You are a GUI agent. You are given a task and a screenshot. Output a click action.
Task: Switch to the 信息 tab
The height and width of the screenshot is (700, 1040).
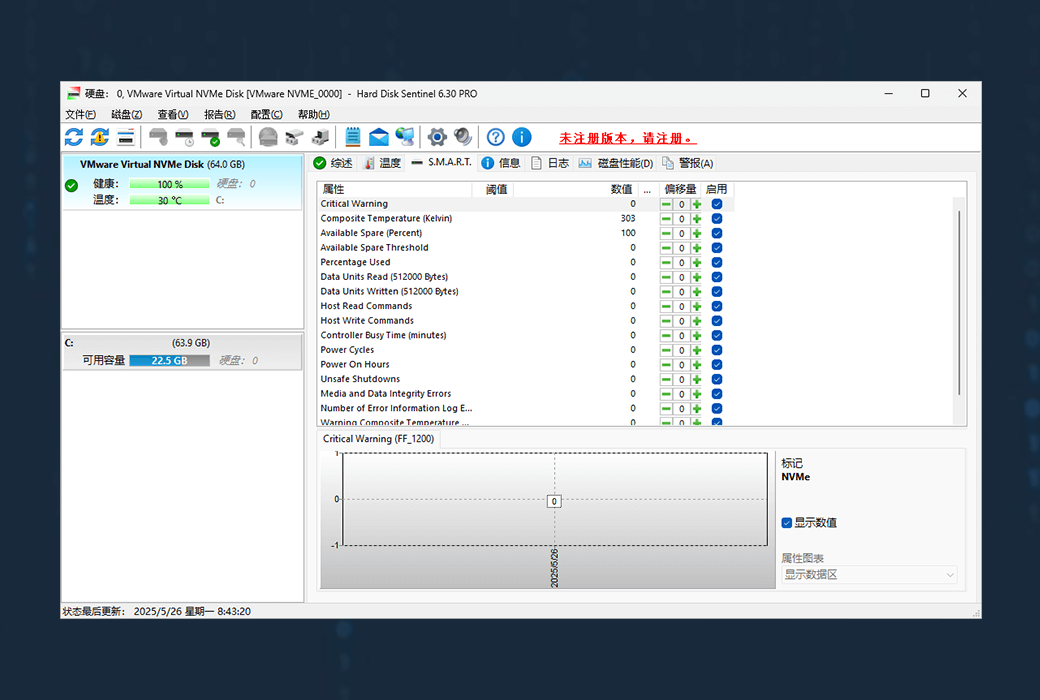(501, 163)
